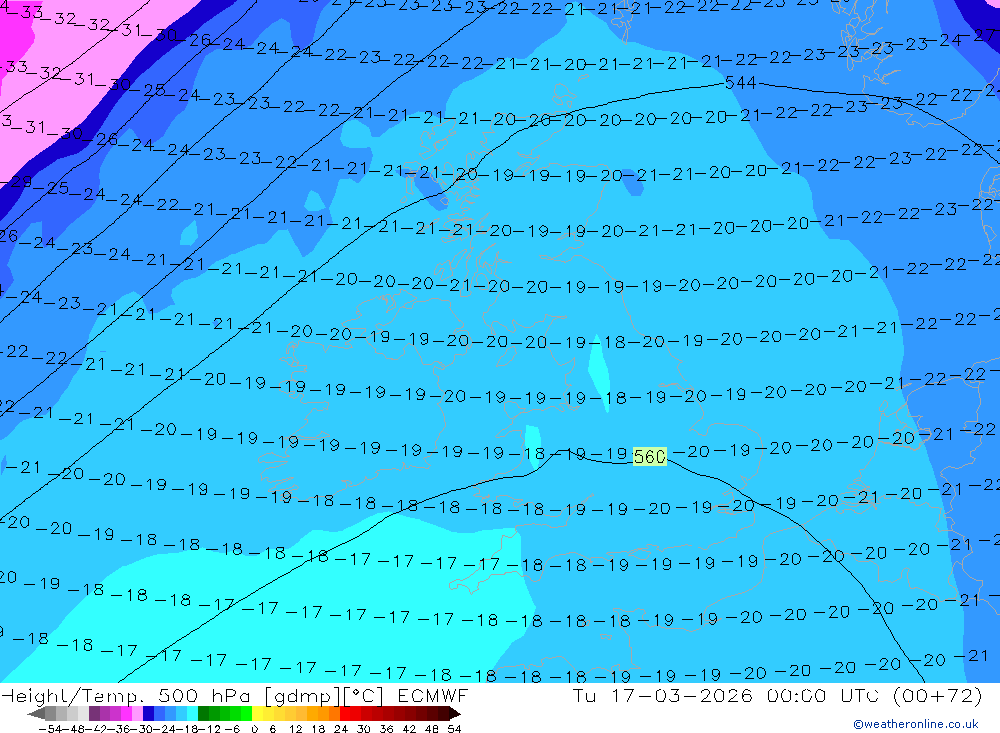Click the highlighted 560 contour label
The width and height of the screenshot is (1000, 733).
click(x=649, y=457)
